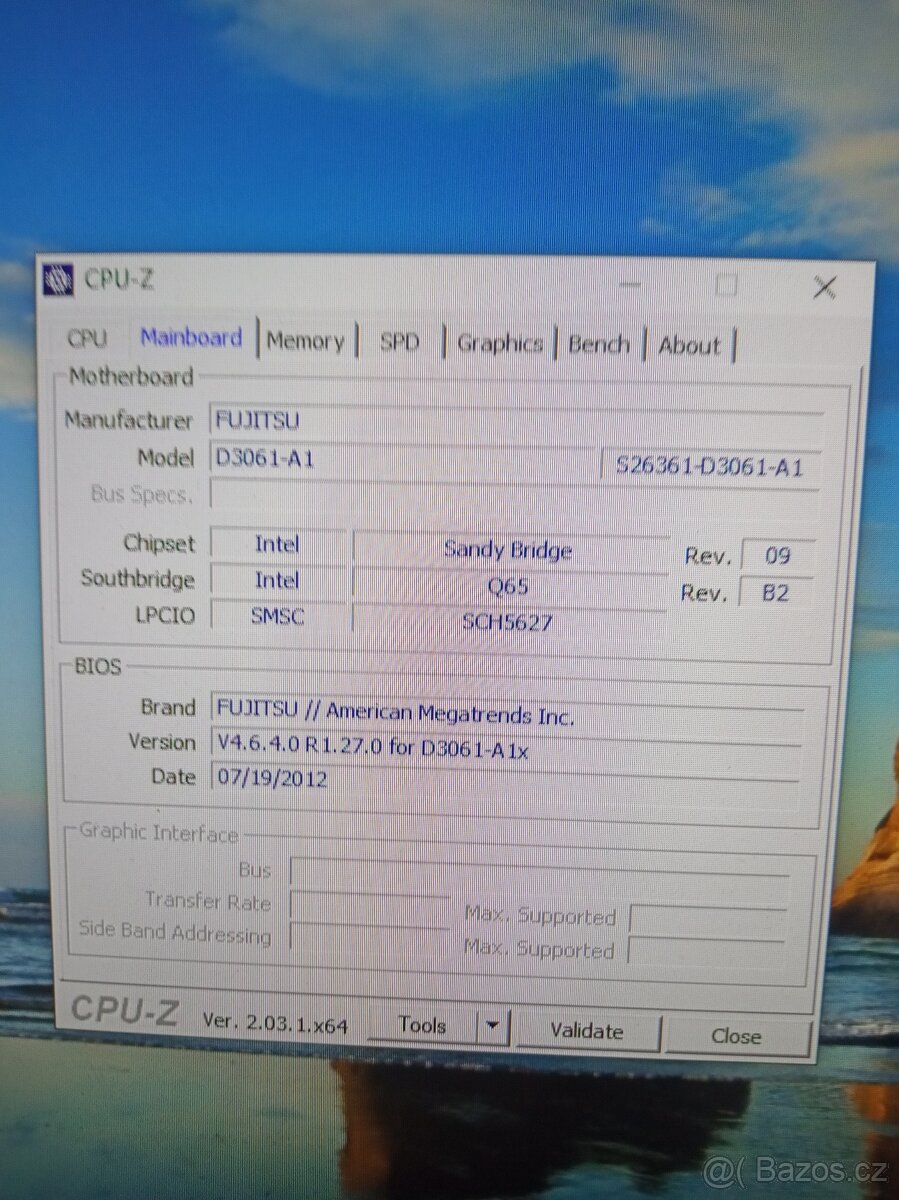The image size is (899, 1200).
Task: Select the About tab
Action: [x=689, y=346]
